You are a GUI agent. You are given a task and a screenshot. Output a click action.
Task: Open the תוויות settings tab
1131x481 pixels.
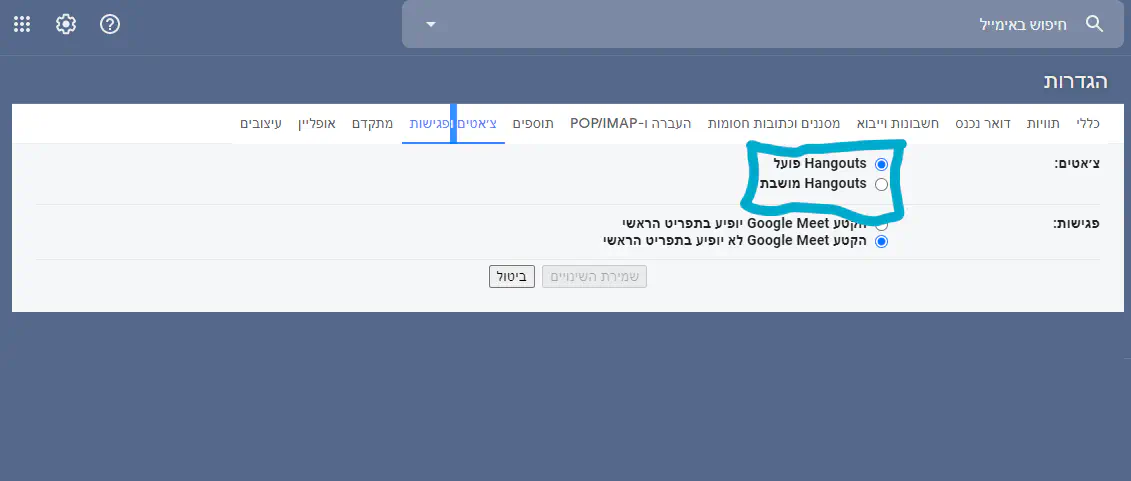pyautogui.click(x=1043, y=123)
